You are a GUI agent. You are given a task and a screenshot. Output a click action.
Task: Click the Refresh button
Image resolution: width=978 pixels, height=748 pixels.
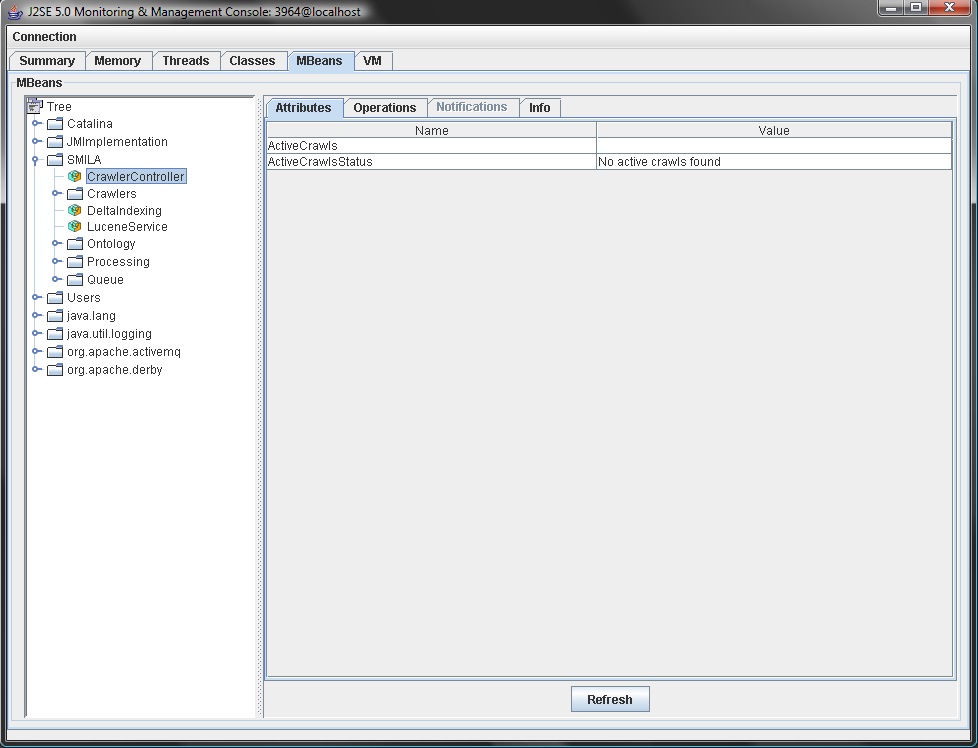[x=610, y=699]
